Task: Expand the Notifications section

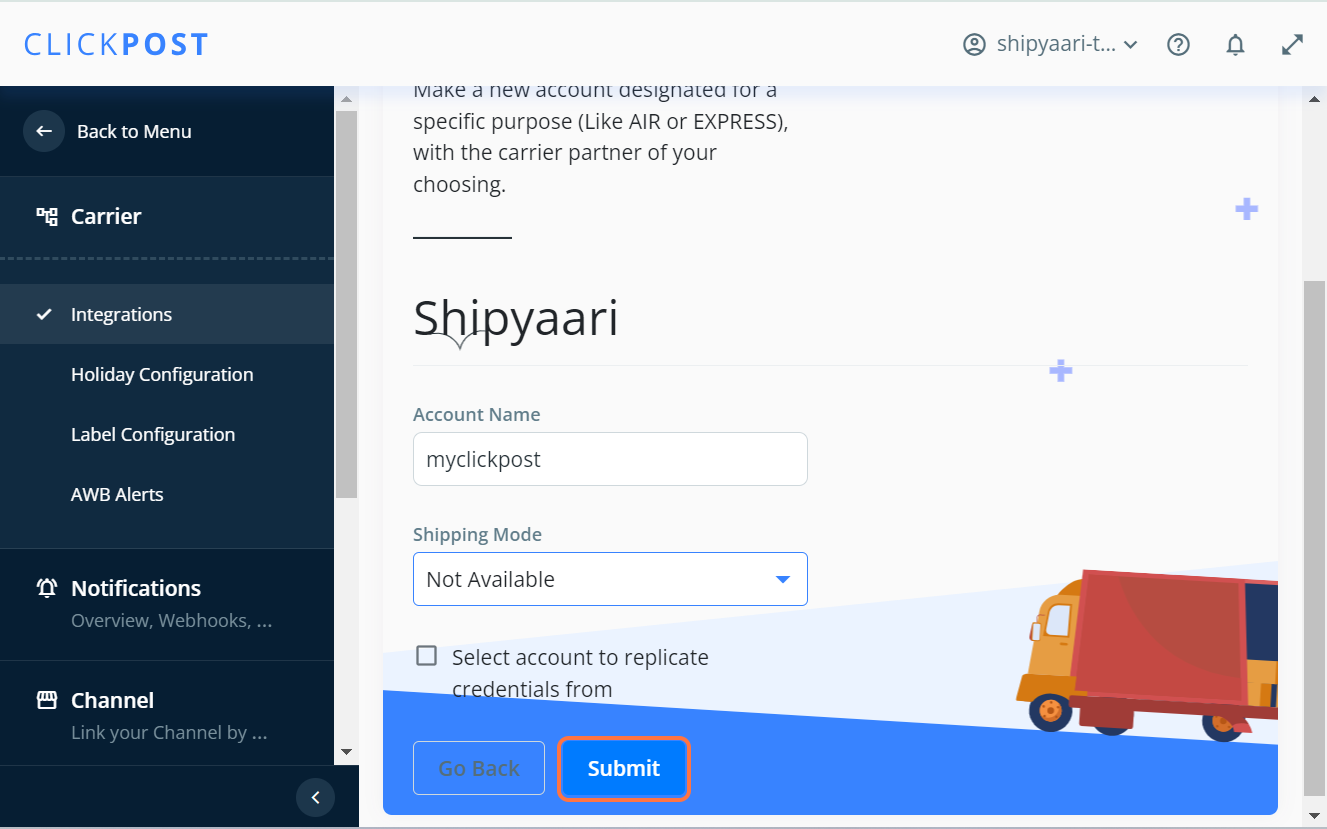Action: coord(136,588)
